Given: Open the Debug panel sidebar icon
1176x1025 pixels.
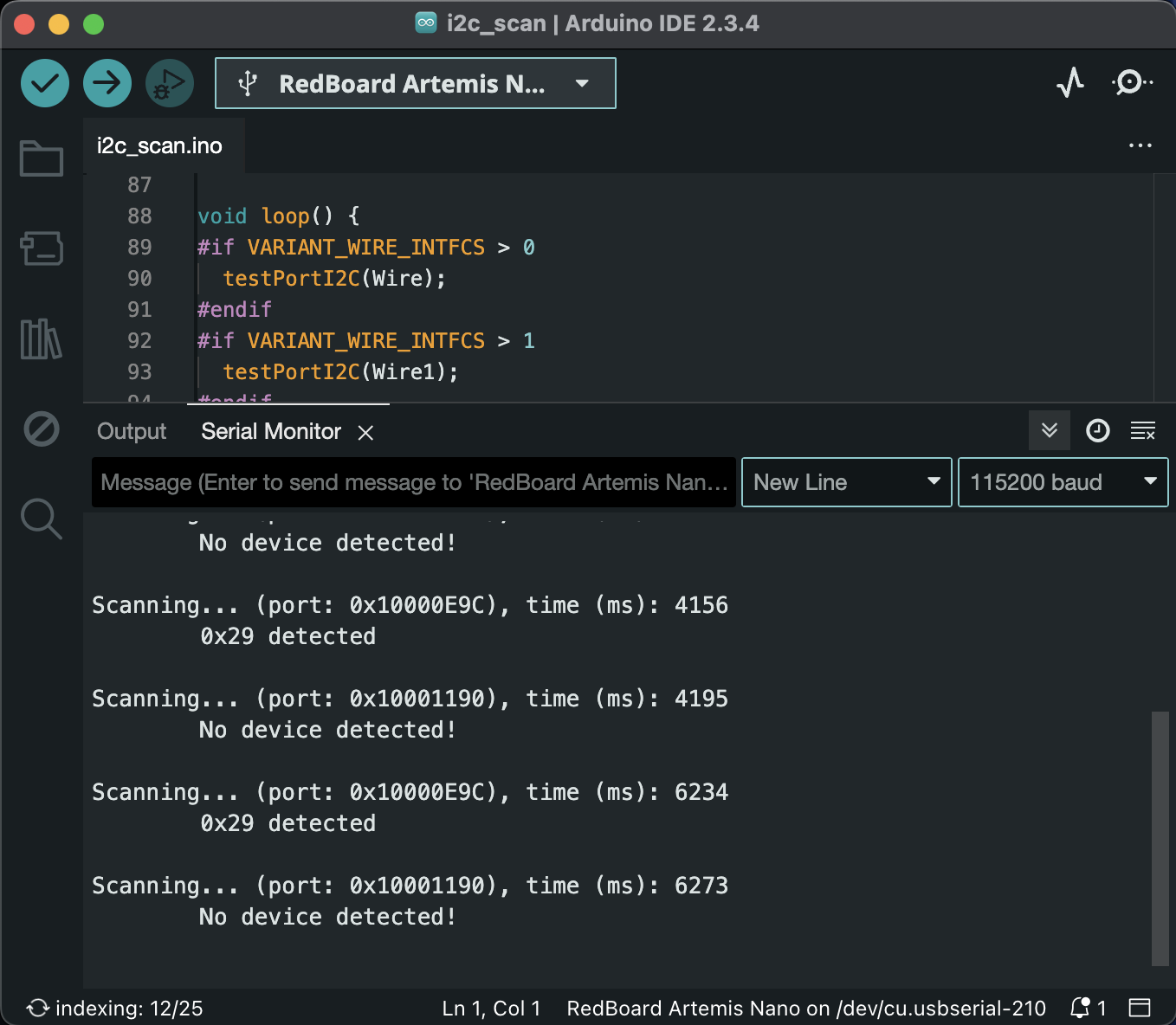Looking at the screenshot, I should (42, 429).
